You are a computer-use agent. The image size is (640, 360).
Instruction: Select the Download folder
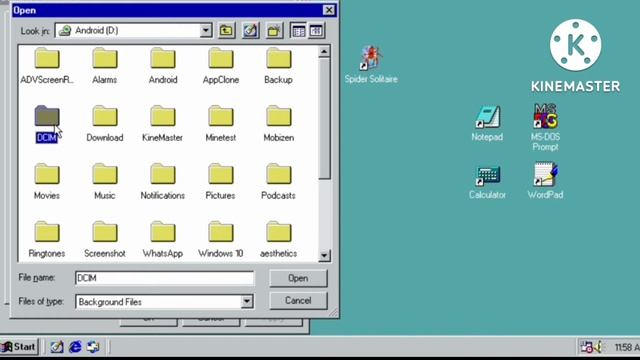(105, 124)
